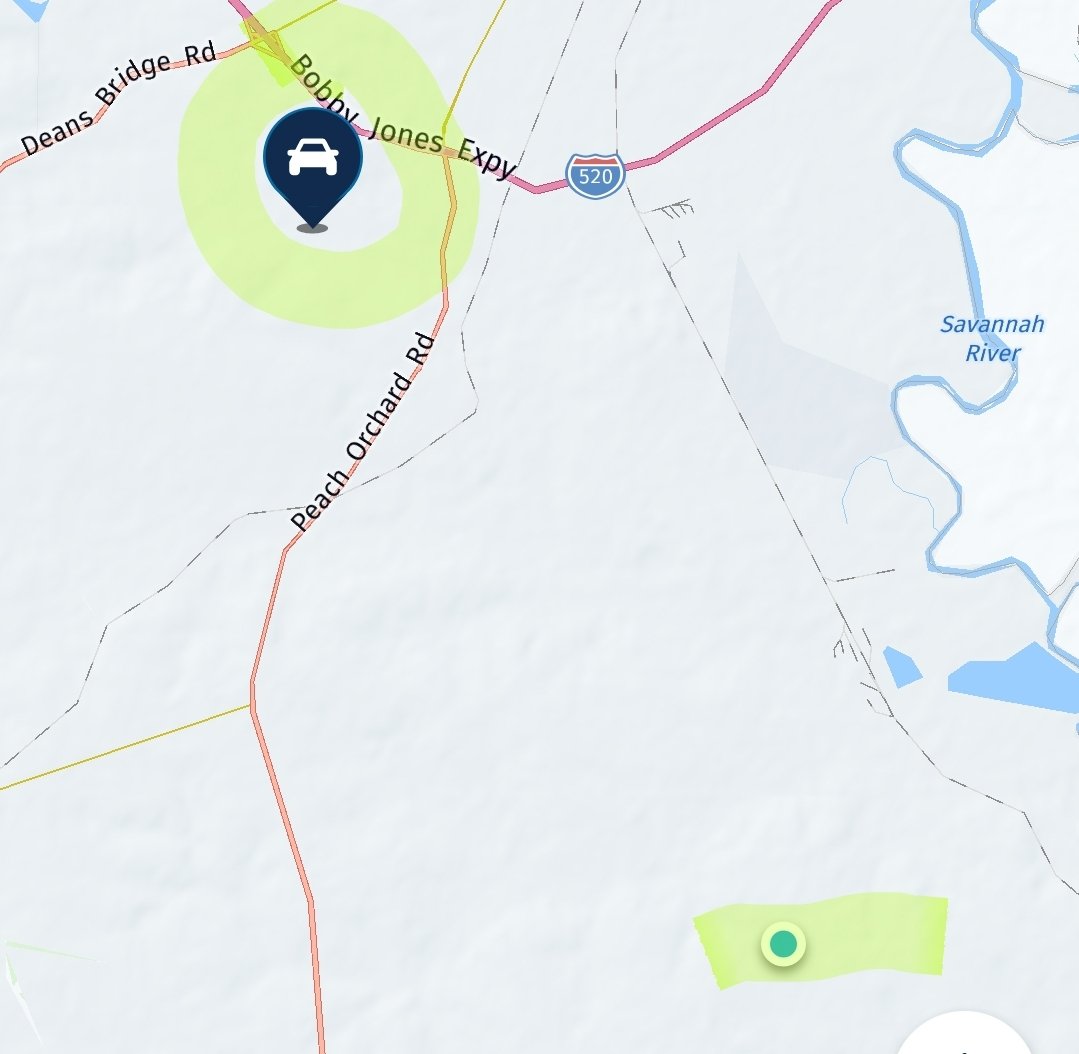1079x1054 pixels.
Task: Click the thin yellow road at left edge
Action: tap(124, 747)
